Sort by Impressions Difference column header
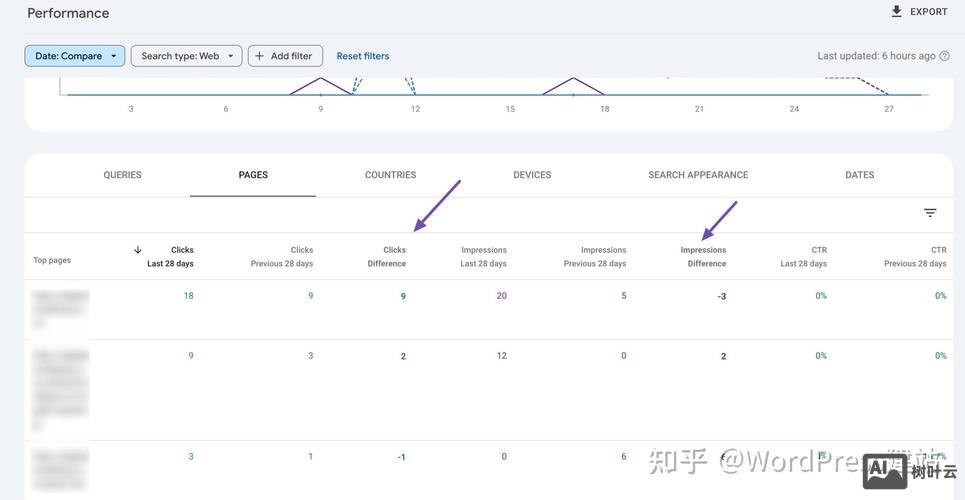Screen dimensions: 965x500 pyautogui.click(x=704, y=257)
